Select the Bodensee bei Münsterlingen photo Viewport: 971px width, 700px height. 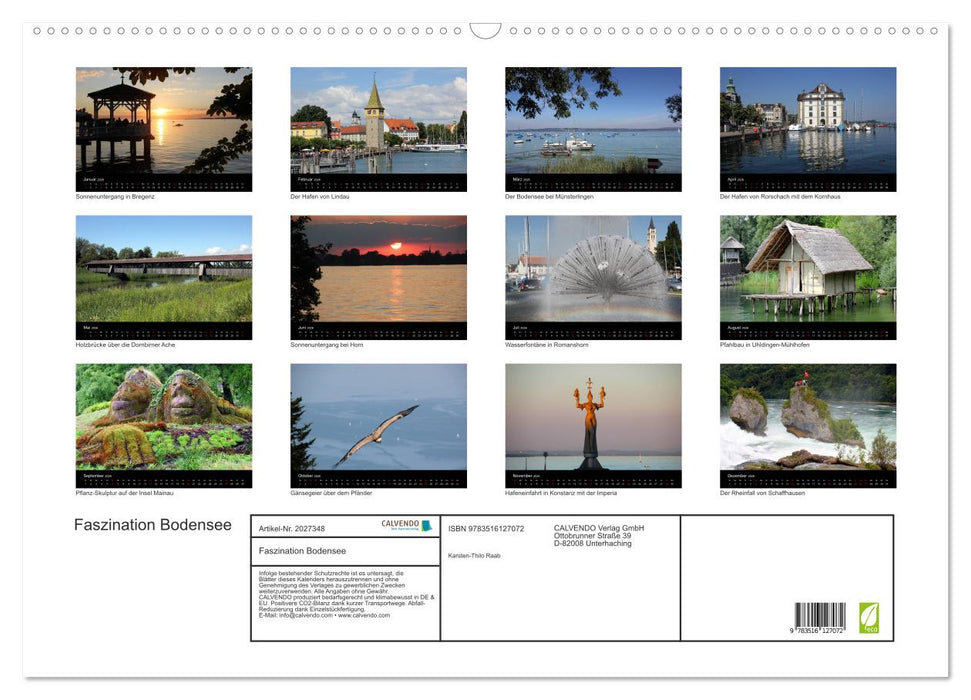click(593, 128)
